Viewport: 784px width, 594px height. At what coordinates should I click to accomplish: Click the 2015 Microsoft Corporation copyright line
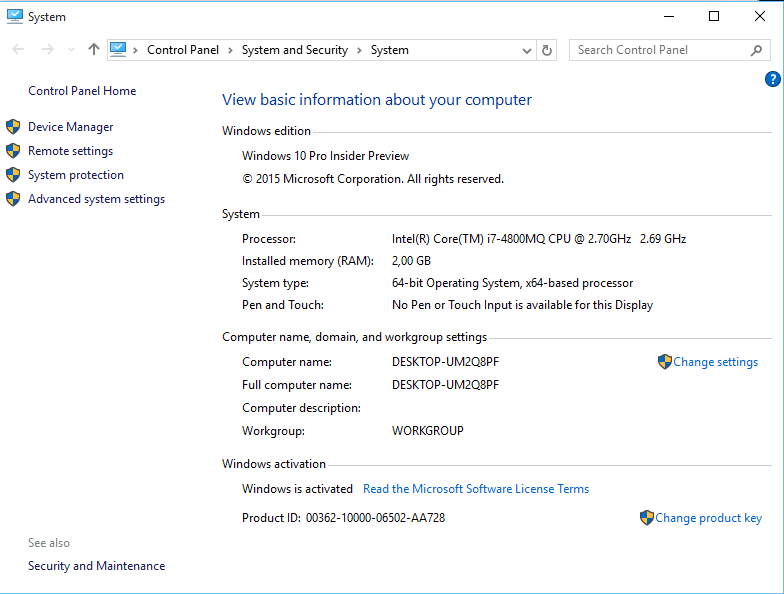(x=373, y=179)
